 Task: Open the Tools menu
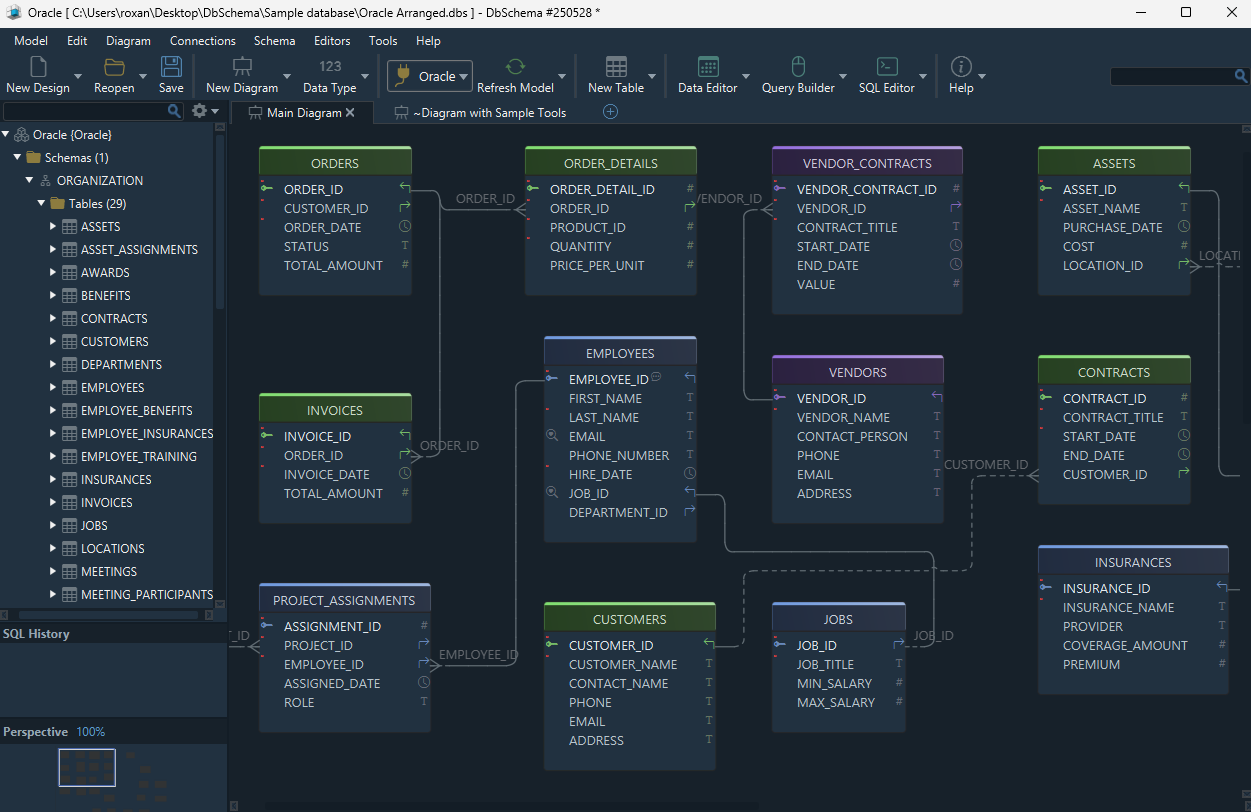tap(383, 41)
